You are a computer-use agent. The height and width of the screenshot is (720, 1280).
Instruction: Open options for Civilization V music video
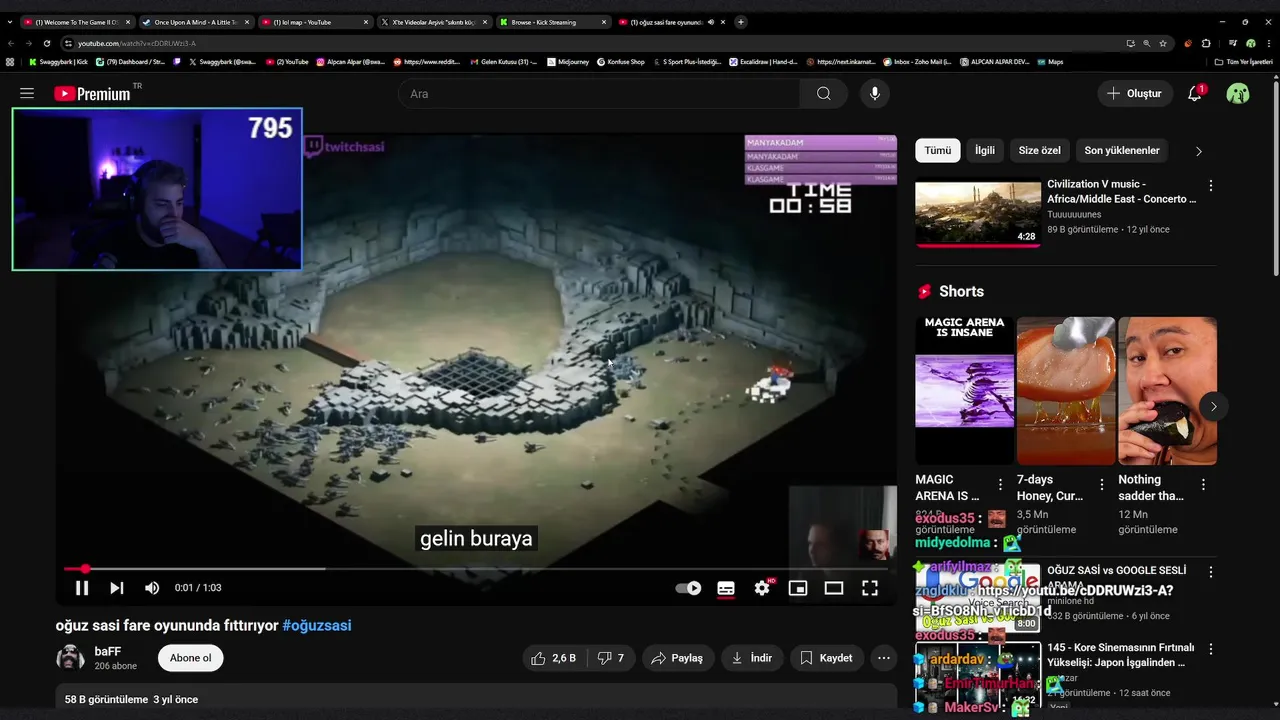click(1211, 186)
